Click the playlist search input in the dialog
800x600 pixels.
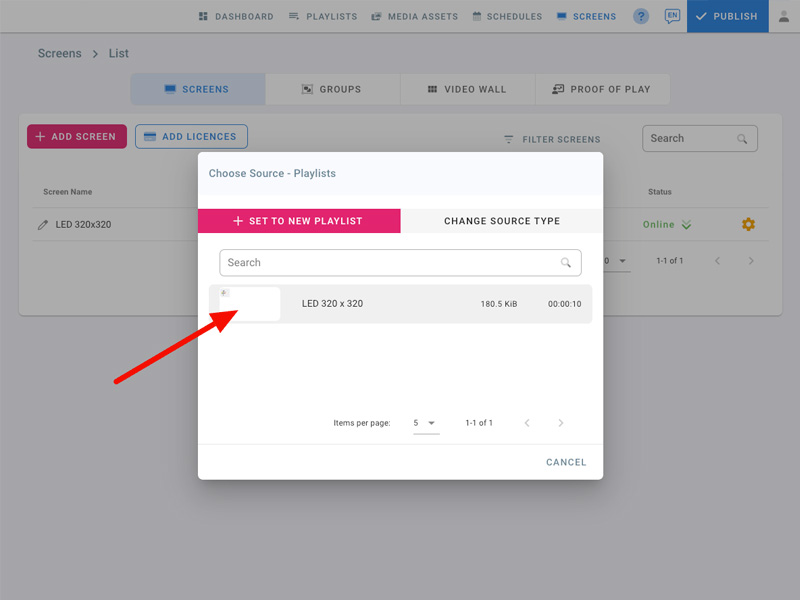click(x=390, y=263)
